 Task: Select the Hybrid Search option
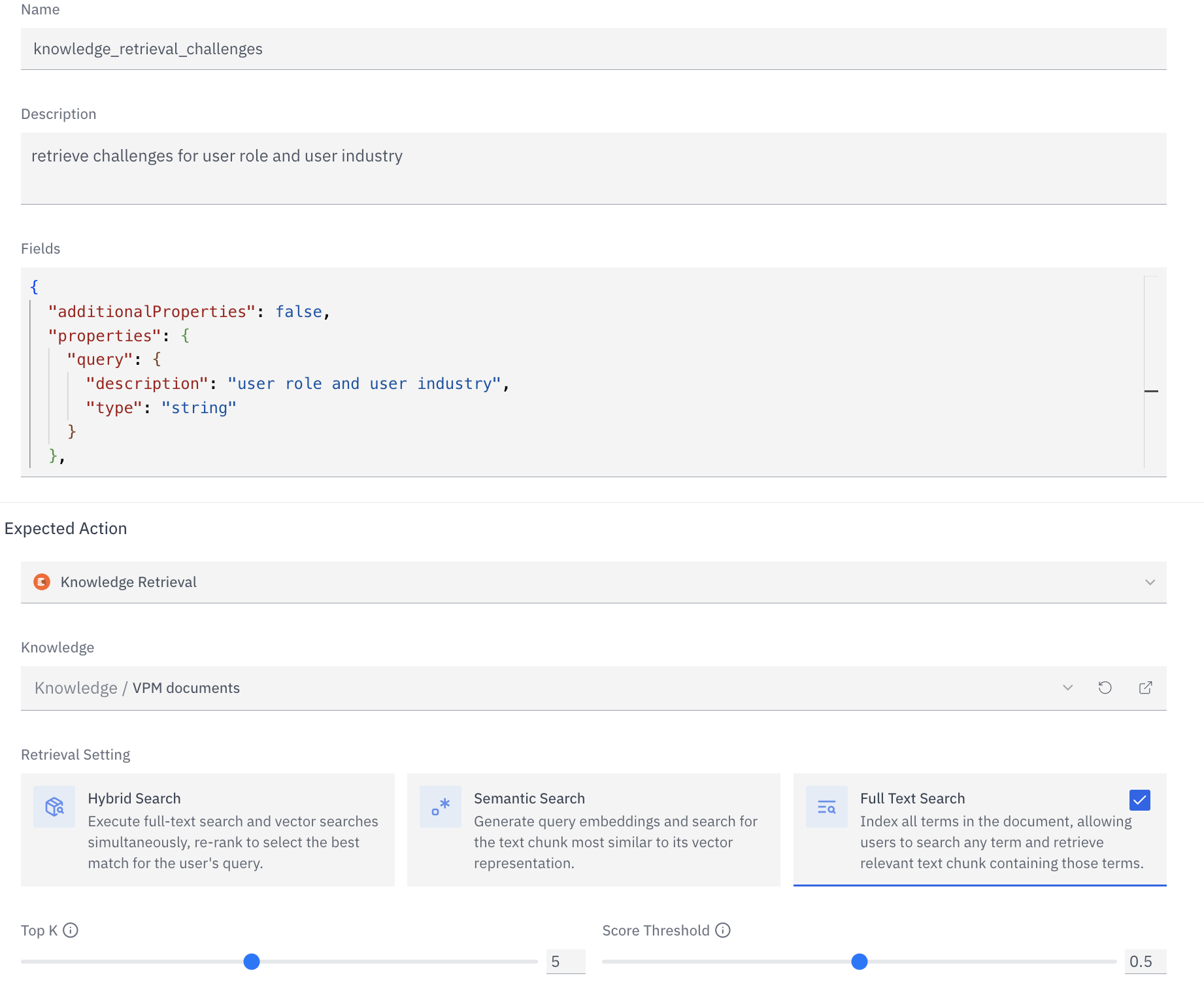(x=208, y=830)
